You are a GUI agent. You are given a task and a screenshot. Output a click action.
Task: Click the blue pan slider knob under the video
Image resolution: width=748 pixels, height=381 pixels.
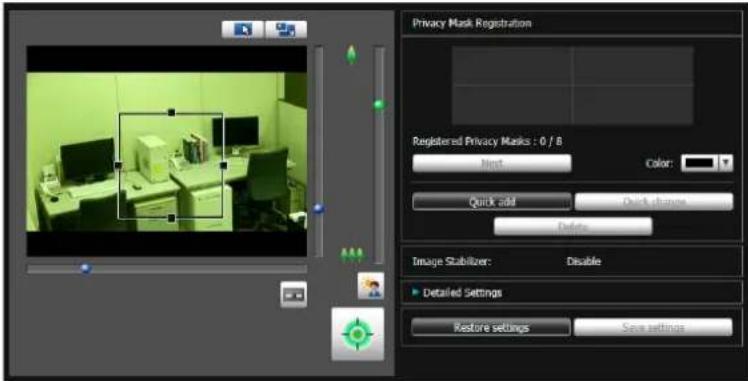tap(86, 268)
